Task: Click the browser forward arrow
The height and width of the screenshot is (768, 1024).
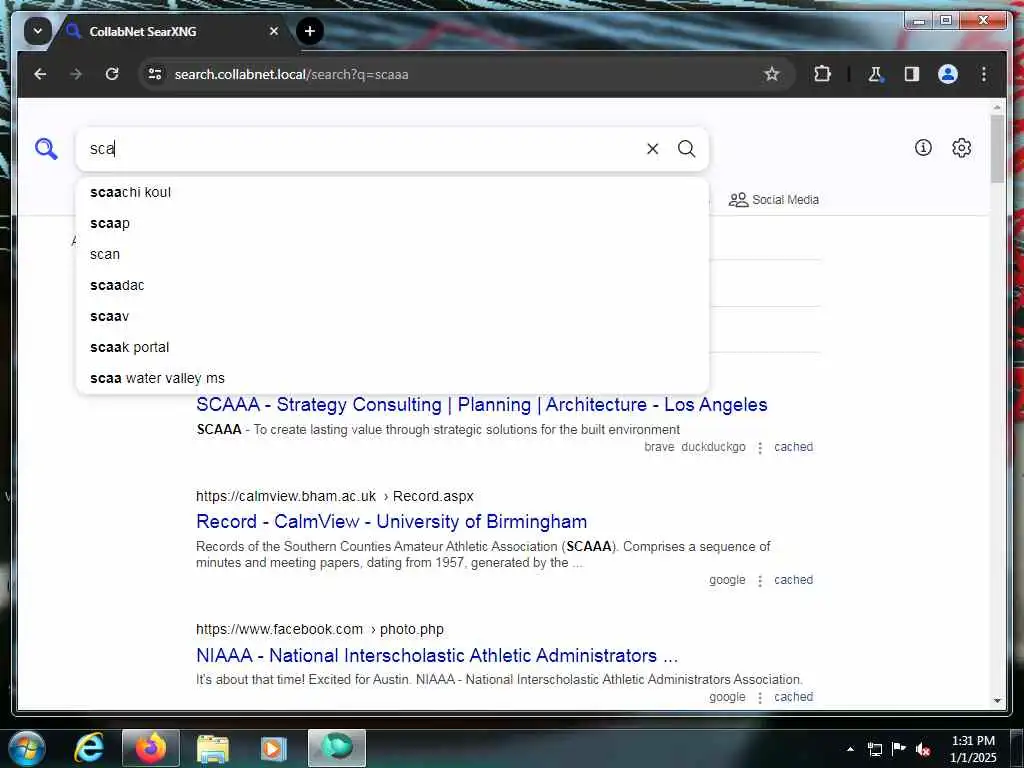Action: 76,74
